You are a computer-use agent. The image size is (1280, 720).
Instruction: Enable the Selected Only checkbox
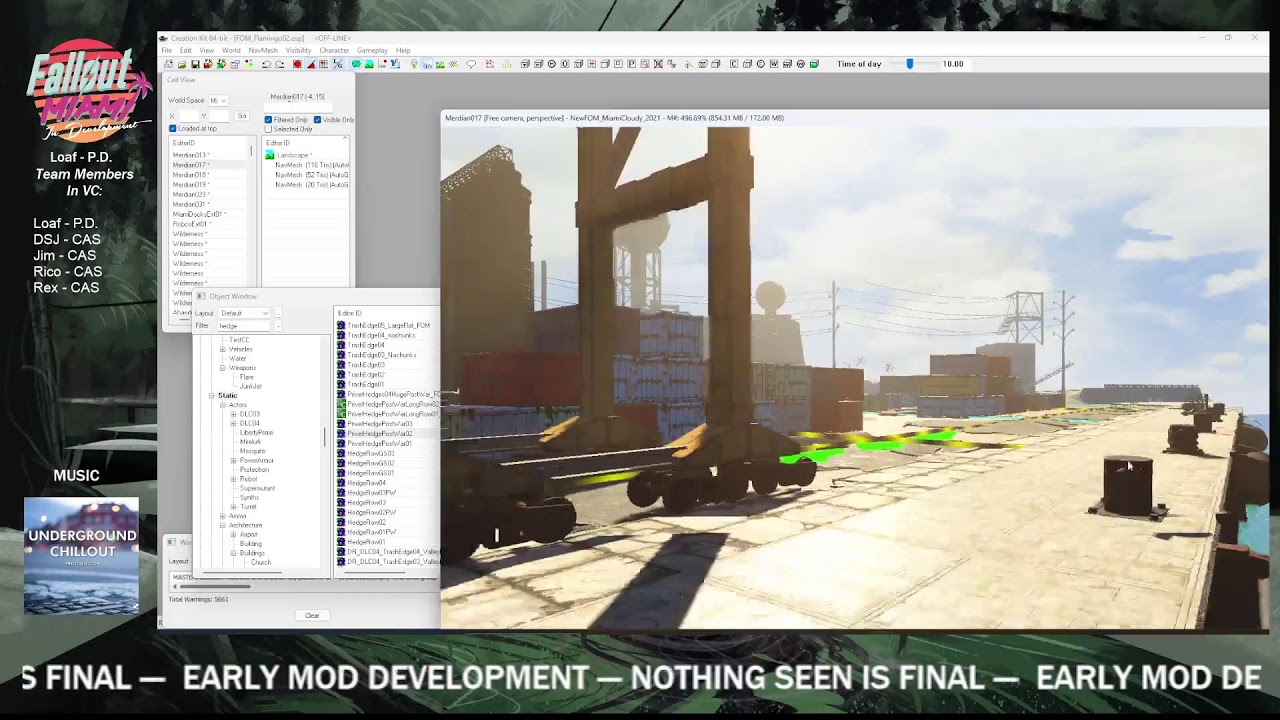tap(268, 129)
